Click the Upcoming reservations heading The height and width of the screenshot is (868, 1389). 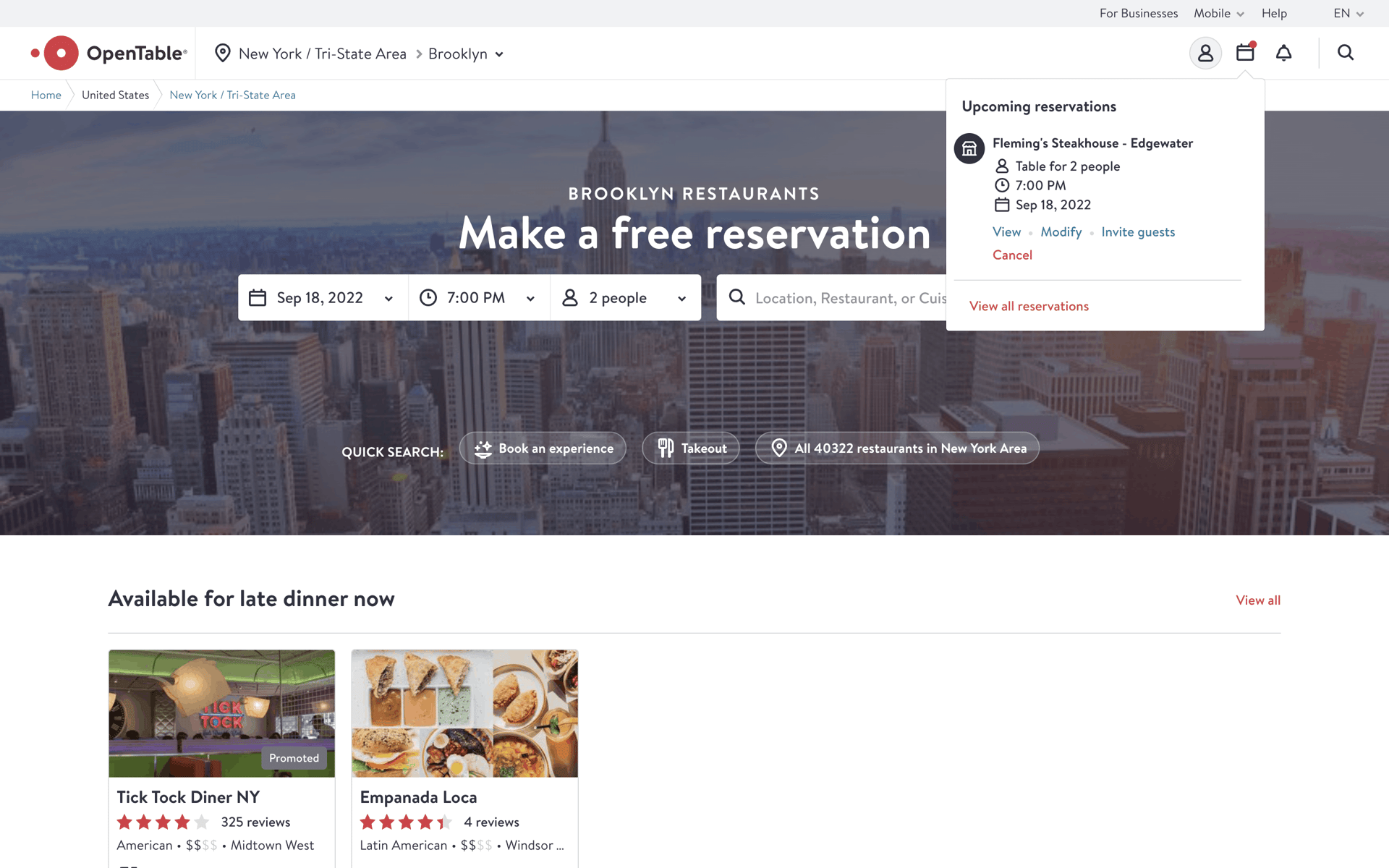pos(1039,106)
